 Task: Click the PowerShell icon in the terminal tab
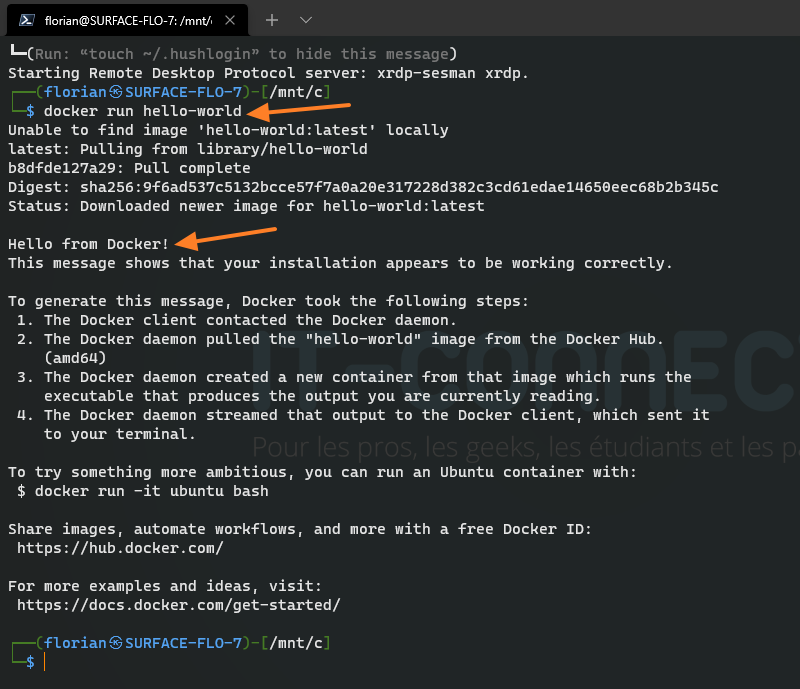coord(27,20)
